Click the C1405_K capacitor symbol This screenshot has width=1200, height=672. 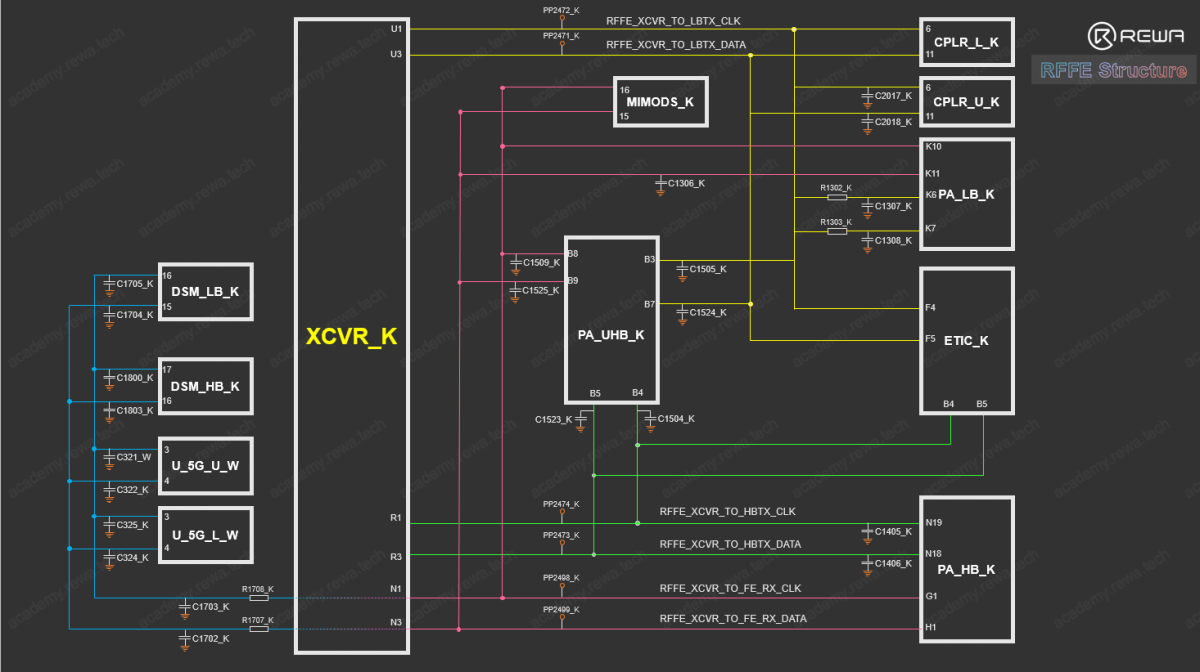click(x=867, y=532)
